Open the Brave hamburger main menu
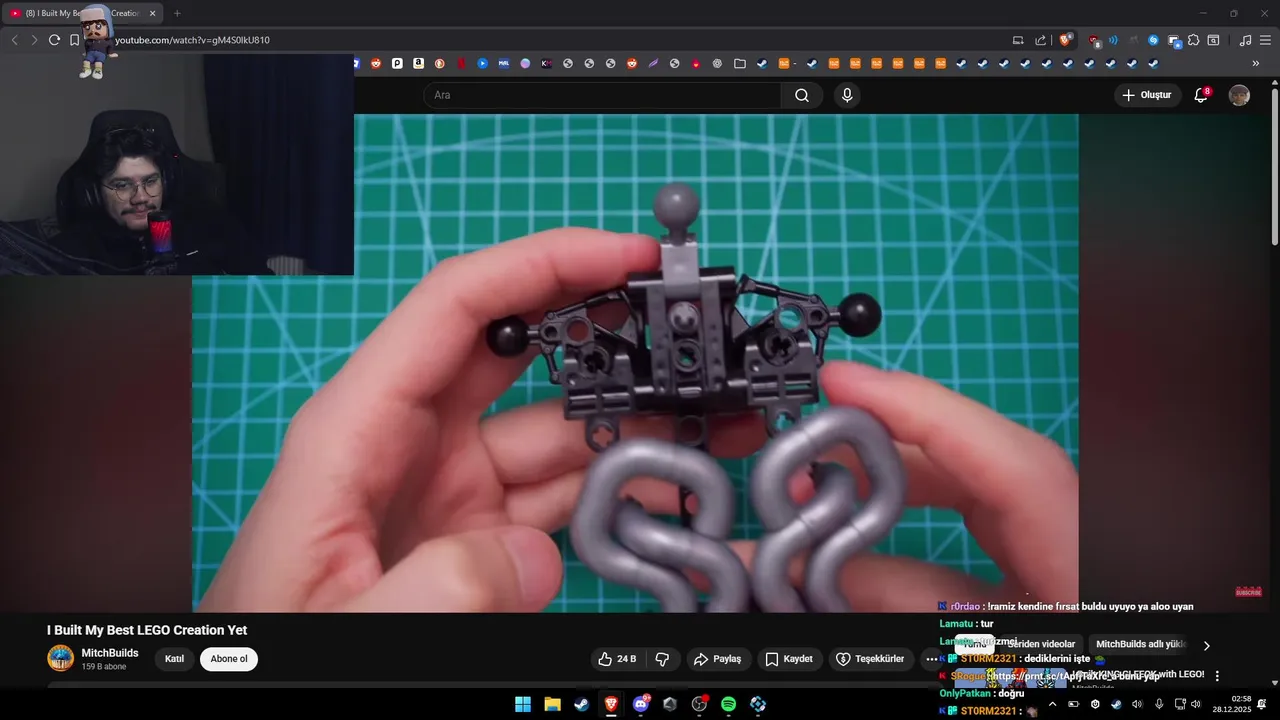1280x720 pixels. pyautogui.click(x=1266, y=40)
